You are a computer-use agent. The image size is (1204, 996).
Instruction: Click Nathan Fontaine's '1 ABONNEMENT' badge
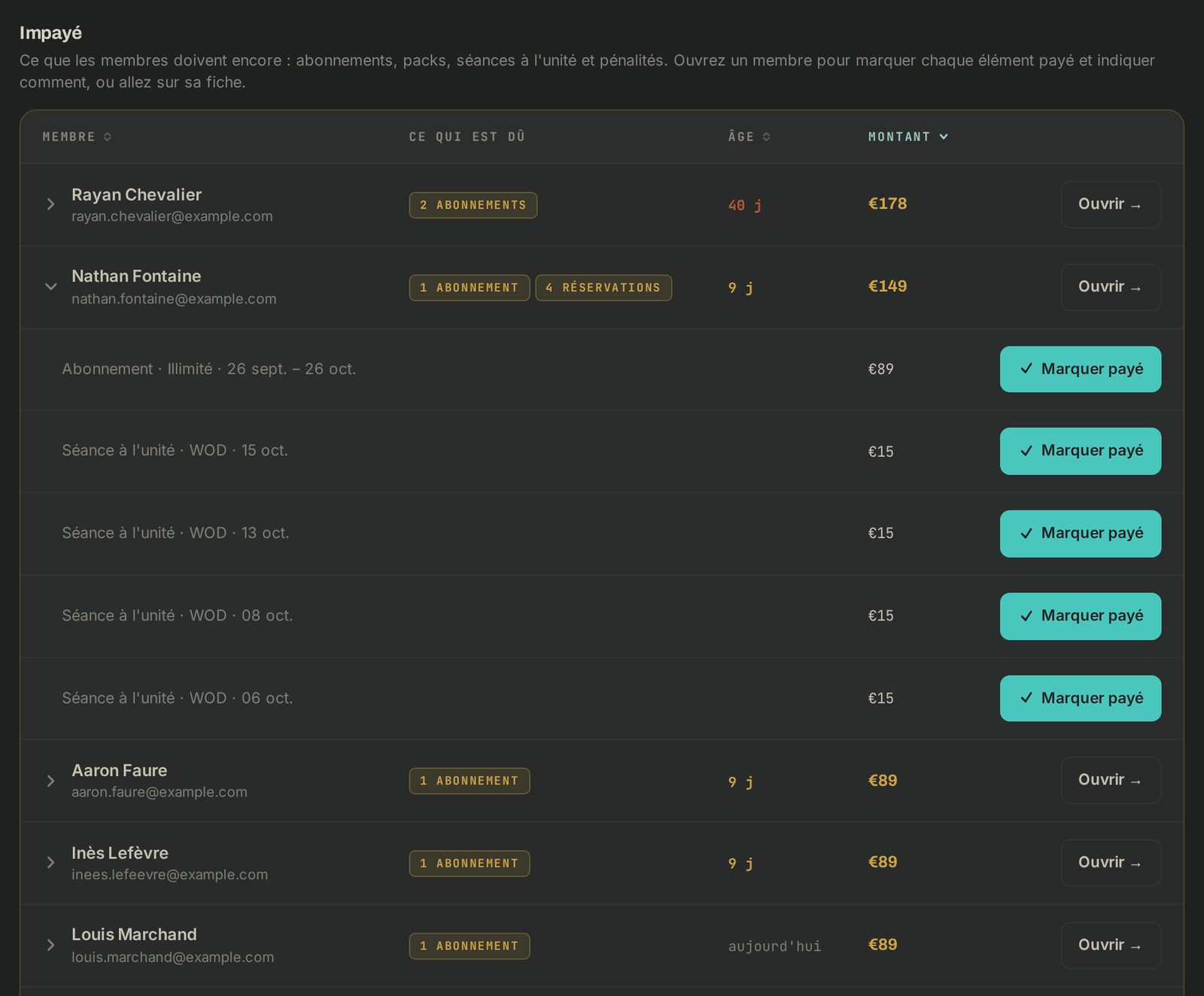point(470,288)
